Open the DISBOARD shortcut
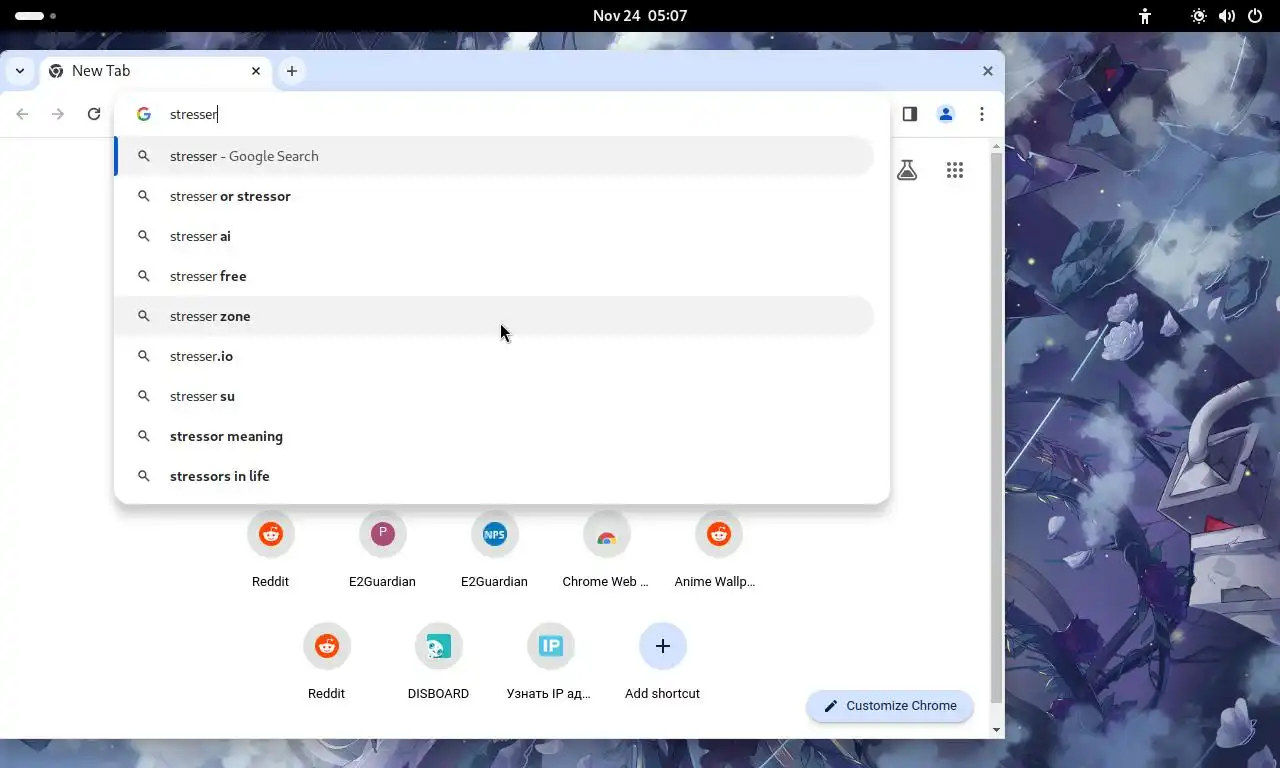This screenshot has width=1280, height=768. pos(439,660)
